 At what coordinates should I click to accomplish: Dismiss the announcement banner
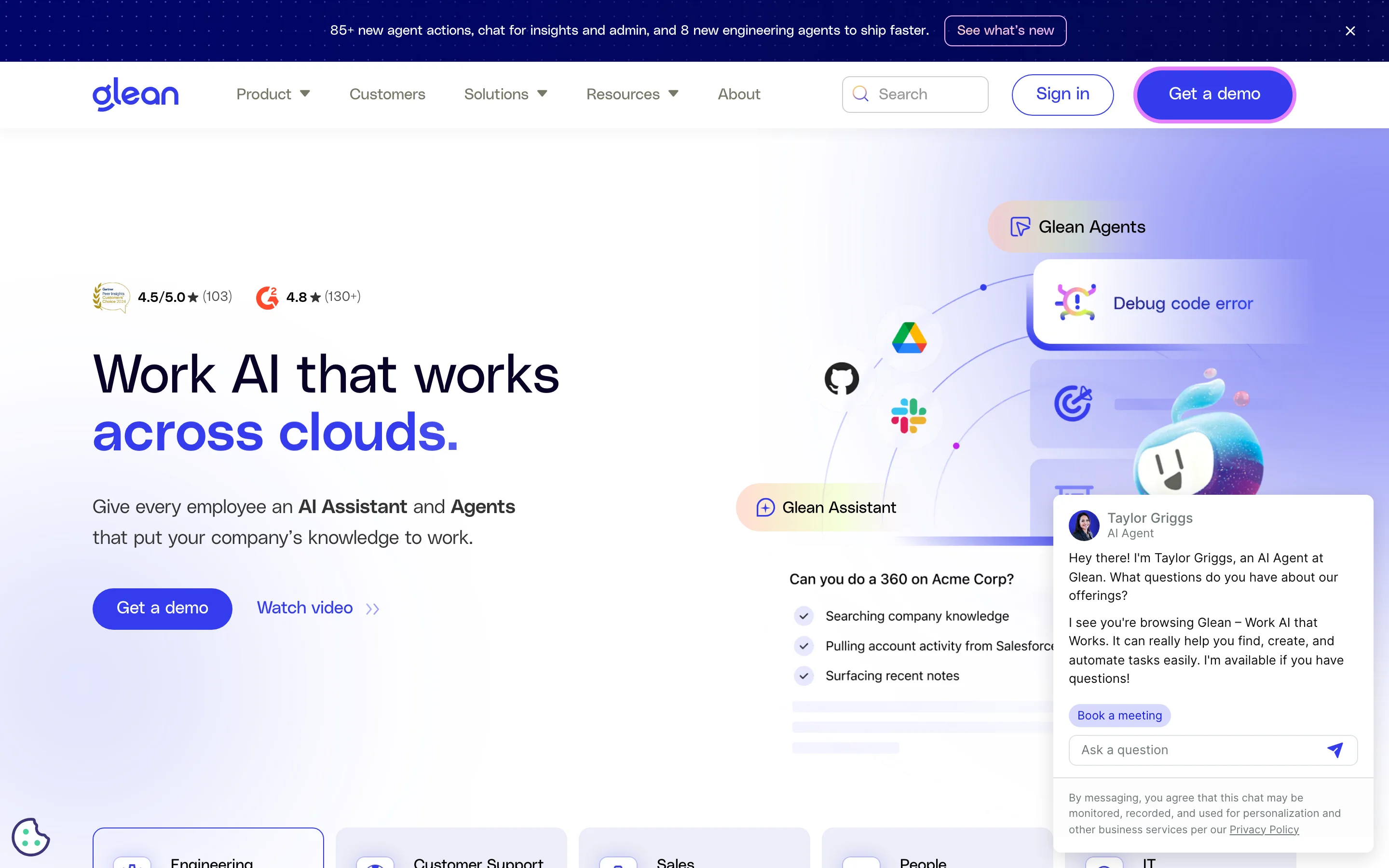coord(1350,31)
